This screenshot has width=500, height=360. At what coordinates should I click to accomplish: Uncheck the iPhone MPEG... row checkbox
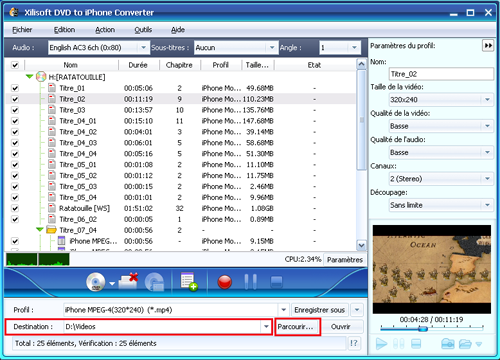point(15,241)
